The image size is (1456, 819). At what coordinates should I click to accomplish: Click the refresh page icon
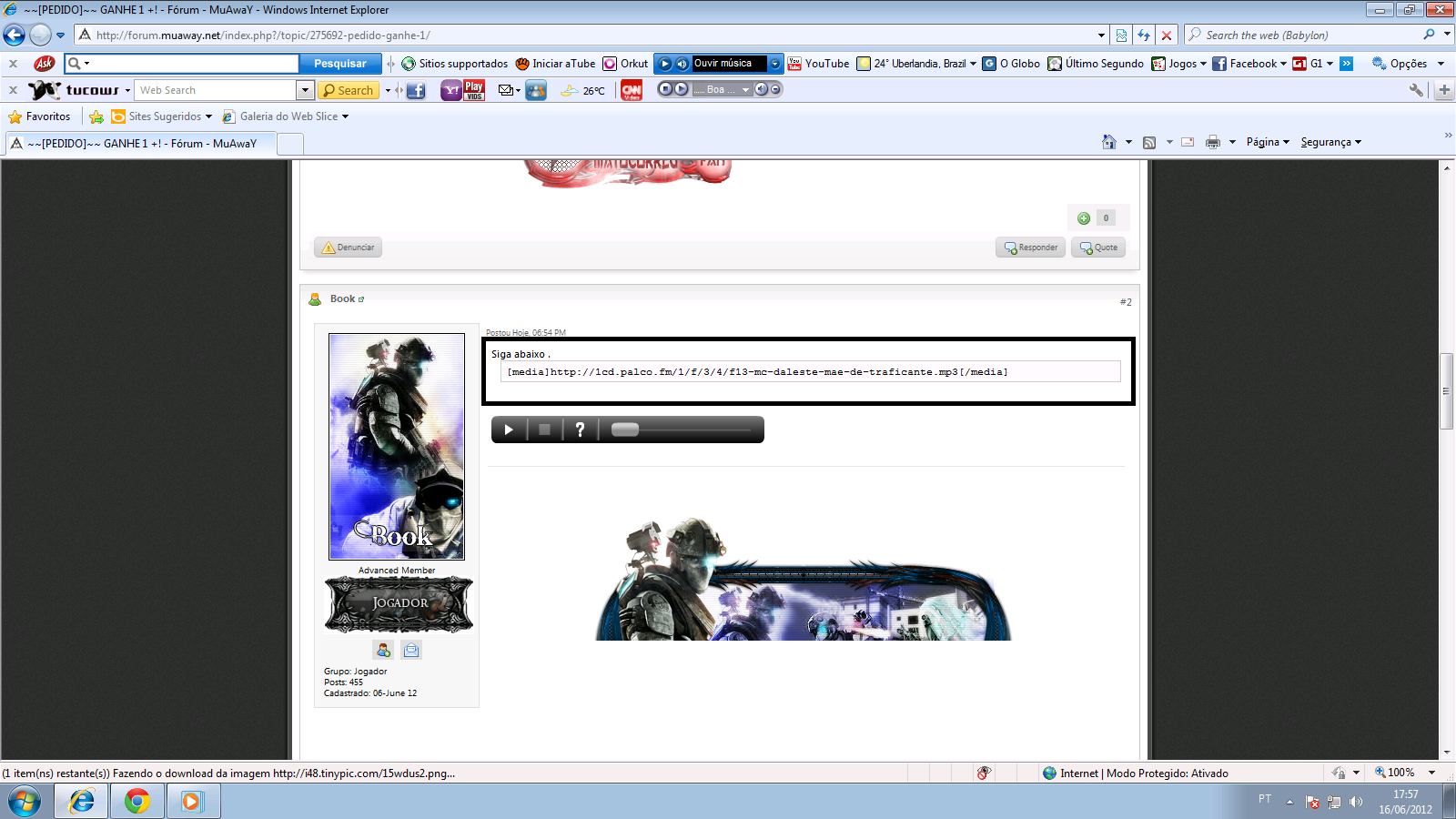(1144, 35)
